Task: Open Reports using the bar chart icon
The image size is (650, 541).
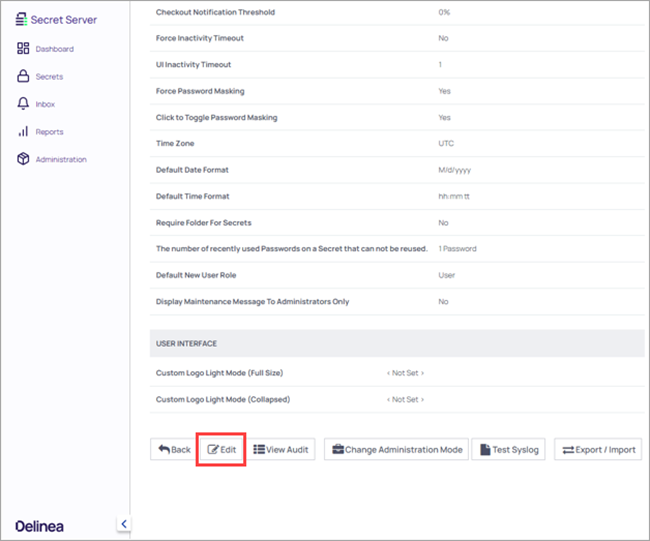Action: (23, 132)
